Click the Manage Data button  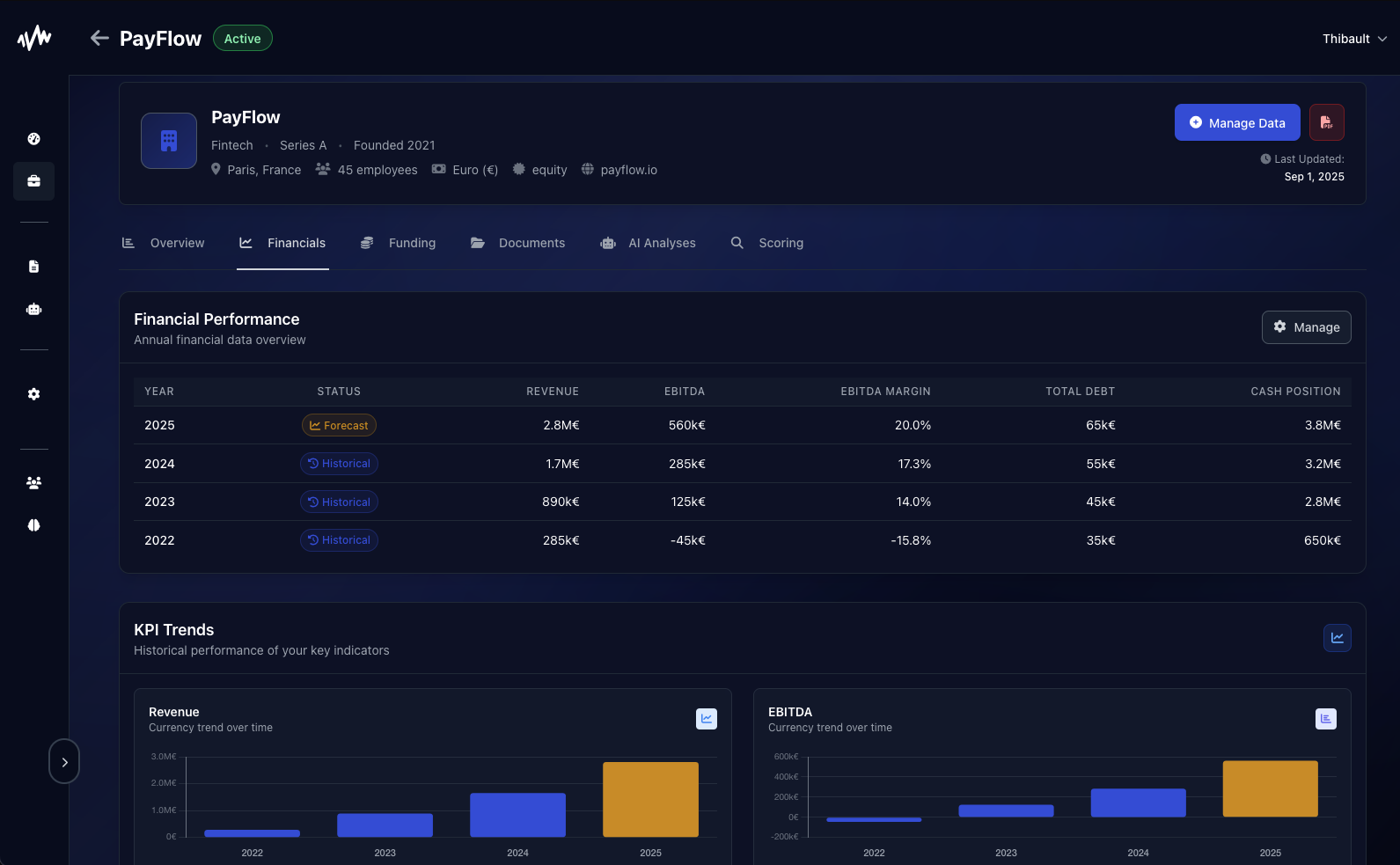[x=1236, y=123]
